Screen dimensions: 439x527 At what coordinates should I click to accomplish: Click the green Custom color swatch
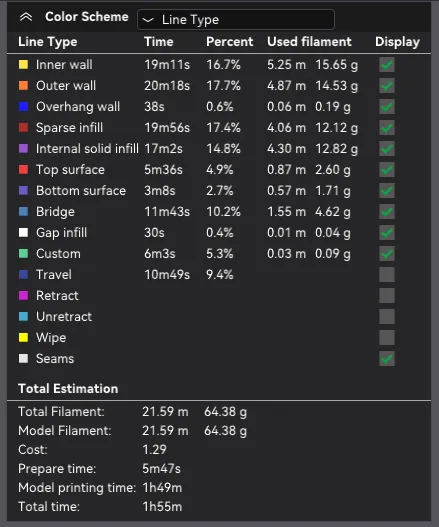point(24,253)
